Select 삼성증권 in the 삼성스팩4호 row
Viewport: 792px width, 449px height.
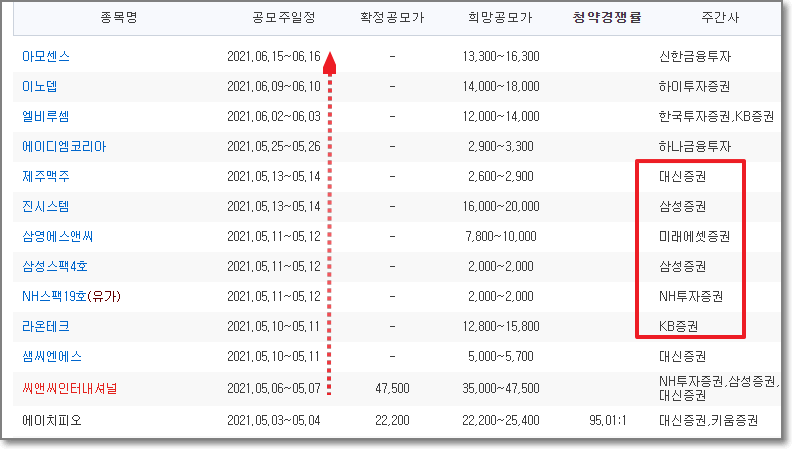[x=682, y=266]
